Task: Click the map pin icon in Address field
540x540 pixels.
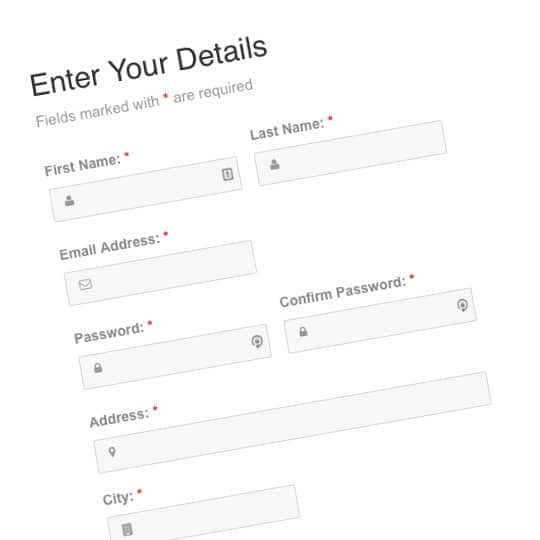Action: pyautogui.click(x=112, y=452)
